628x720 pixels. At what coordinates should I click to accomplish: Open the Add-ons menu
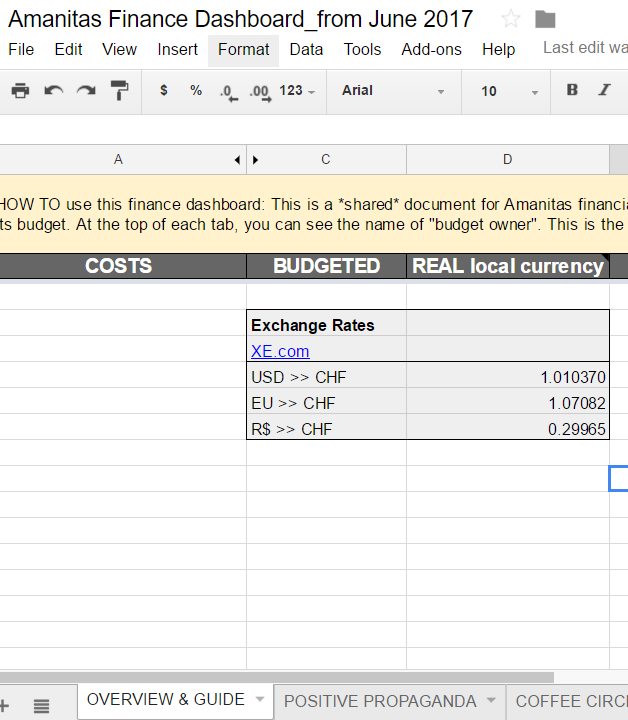click(432, 50)
